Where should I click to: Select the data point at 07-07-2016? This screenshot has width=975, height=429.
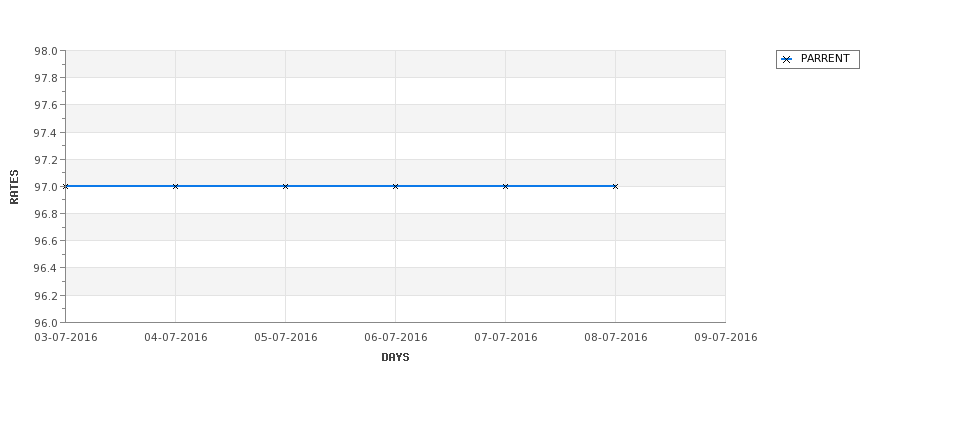point(506,187)
